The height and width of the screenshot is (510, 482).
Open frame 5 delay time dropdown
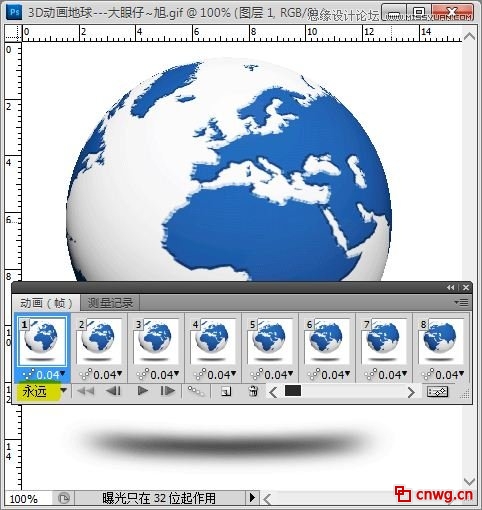(290, 374)
